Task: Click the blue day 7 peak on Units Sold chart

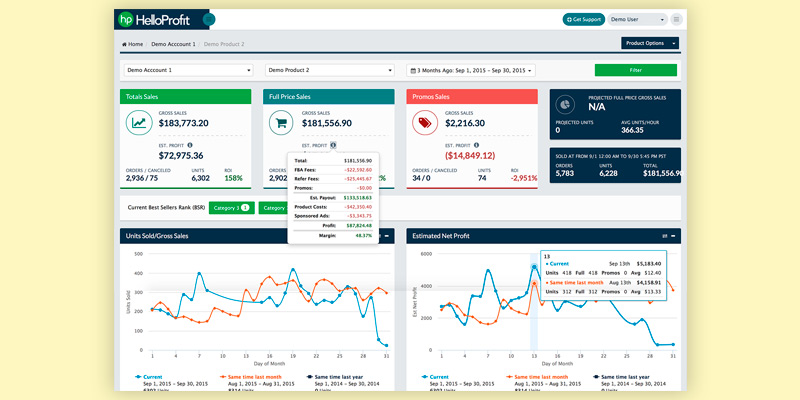Action: pyautogui.click(x=199, y=273)
